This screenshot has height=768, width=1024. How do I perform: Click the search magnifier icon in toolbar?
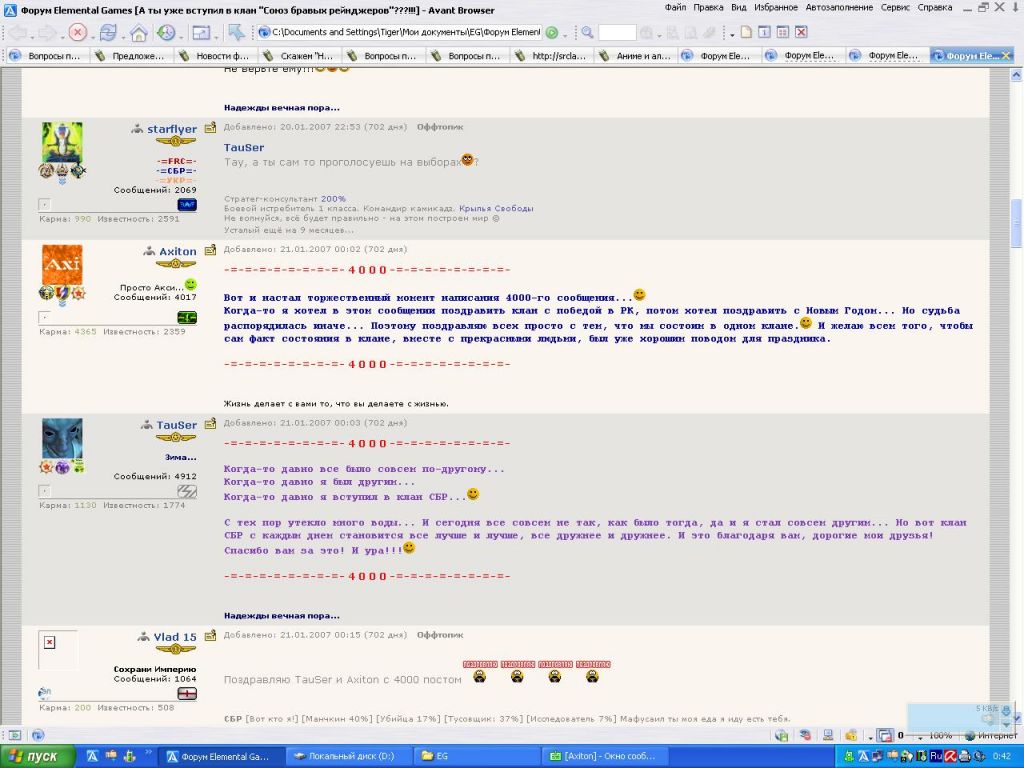click(x=587, y=33)
